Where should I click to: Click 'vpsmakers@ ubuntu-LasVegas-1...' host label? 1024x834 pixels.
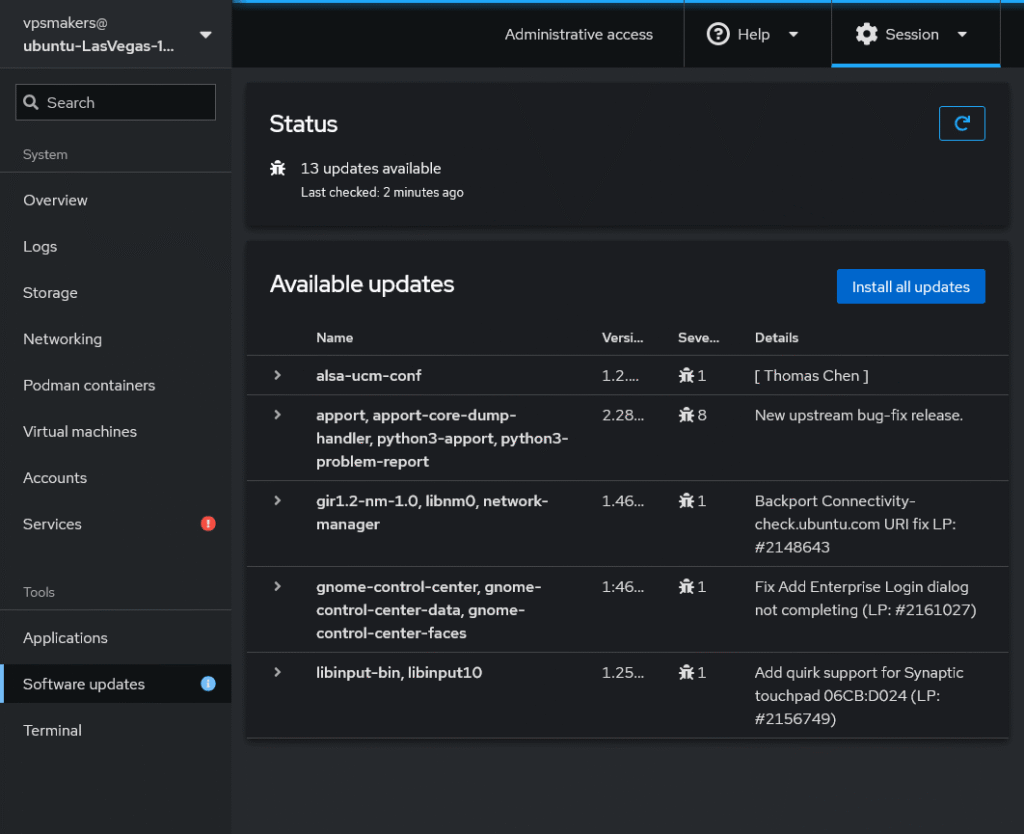click(x=98, y=35)
